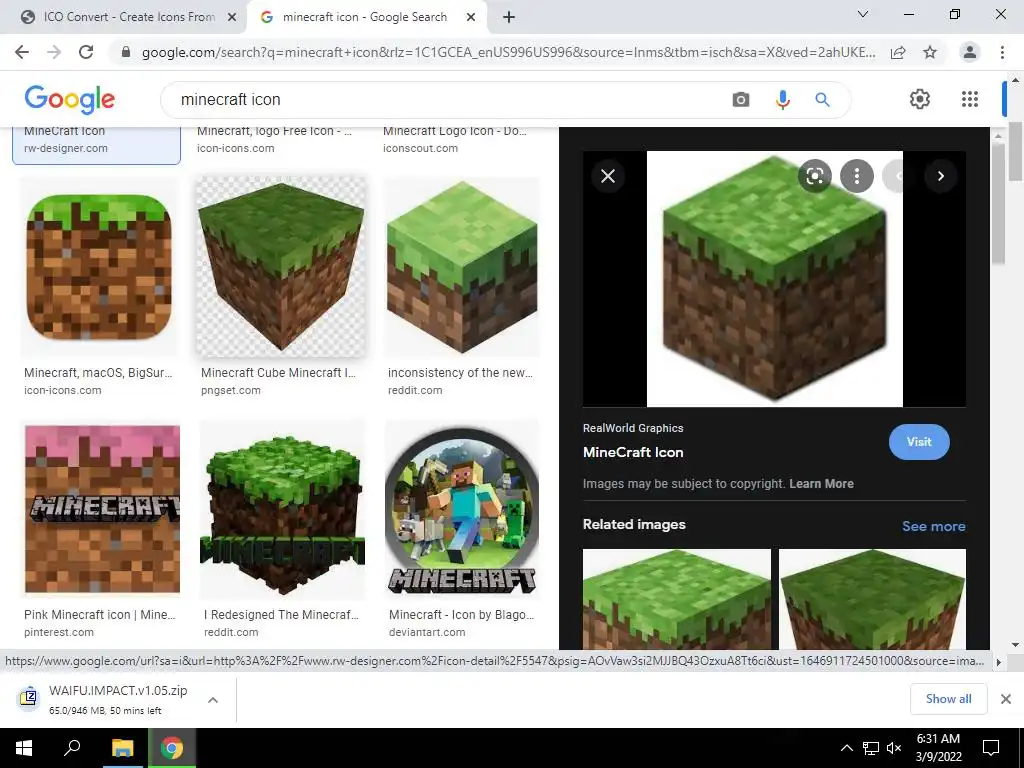This screenshot has height=768, width=1024.
Task: Open the MineCraft Icon title link
Action: [x=633, y=452]
